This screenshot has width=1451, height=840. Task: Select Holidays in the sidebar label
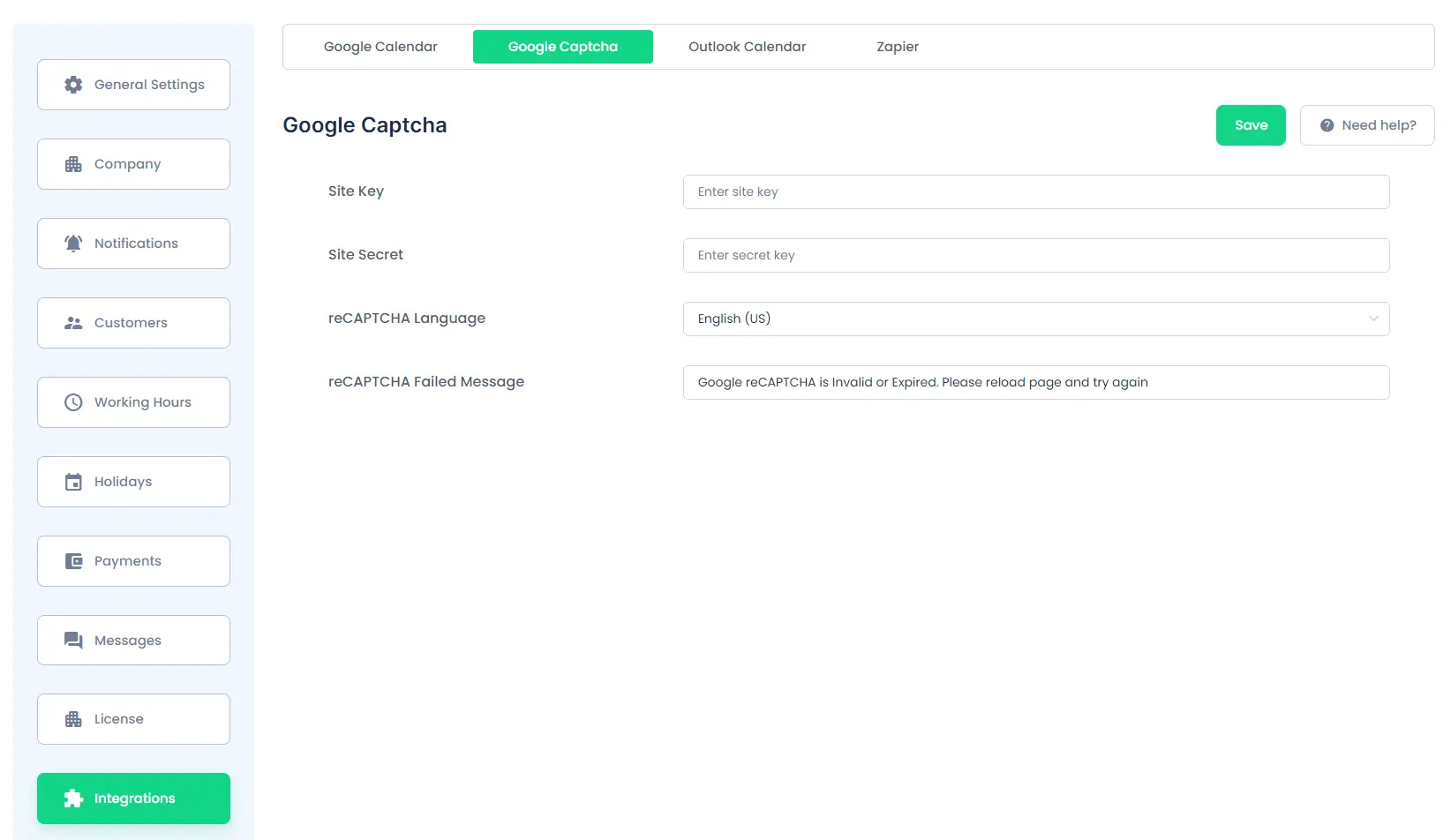(x=124, y=482)
